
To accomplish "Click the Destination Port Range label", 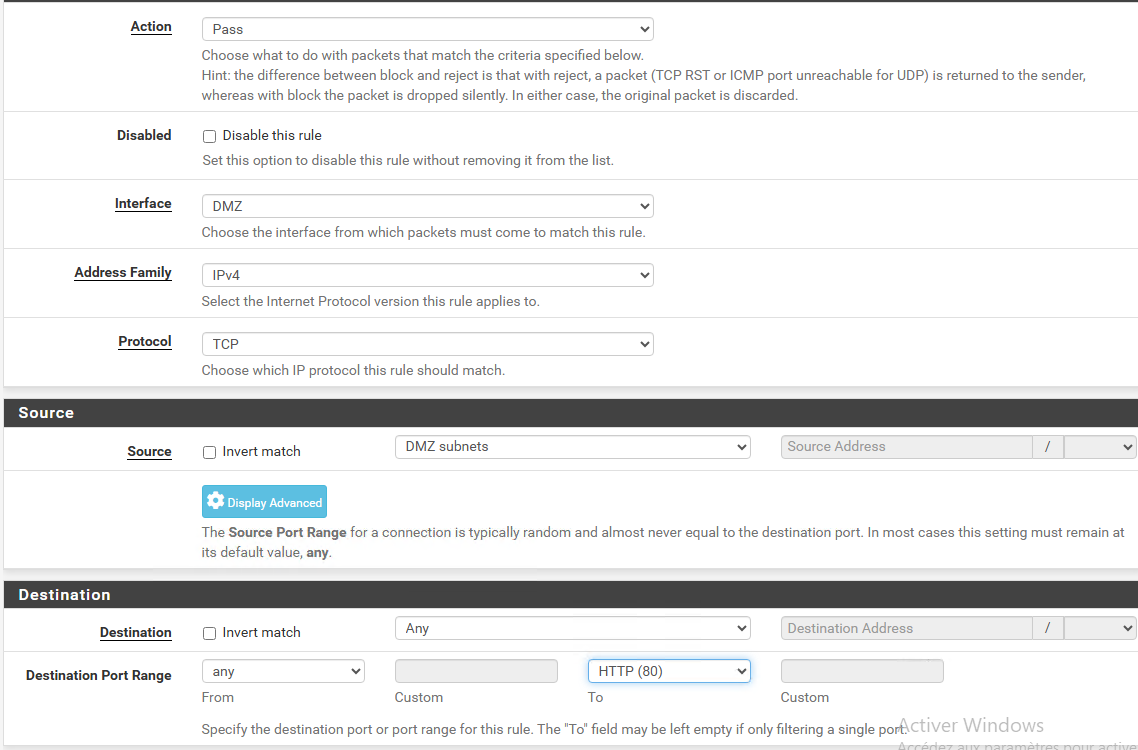I will (x=99, y=676).
